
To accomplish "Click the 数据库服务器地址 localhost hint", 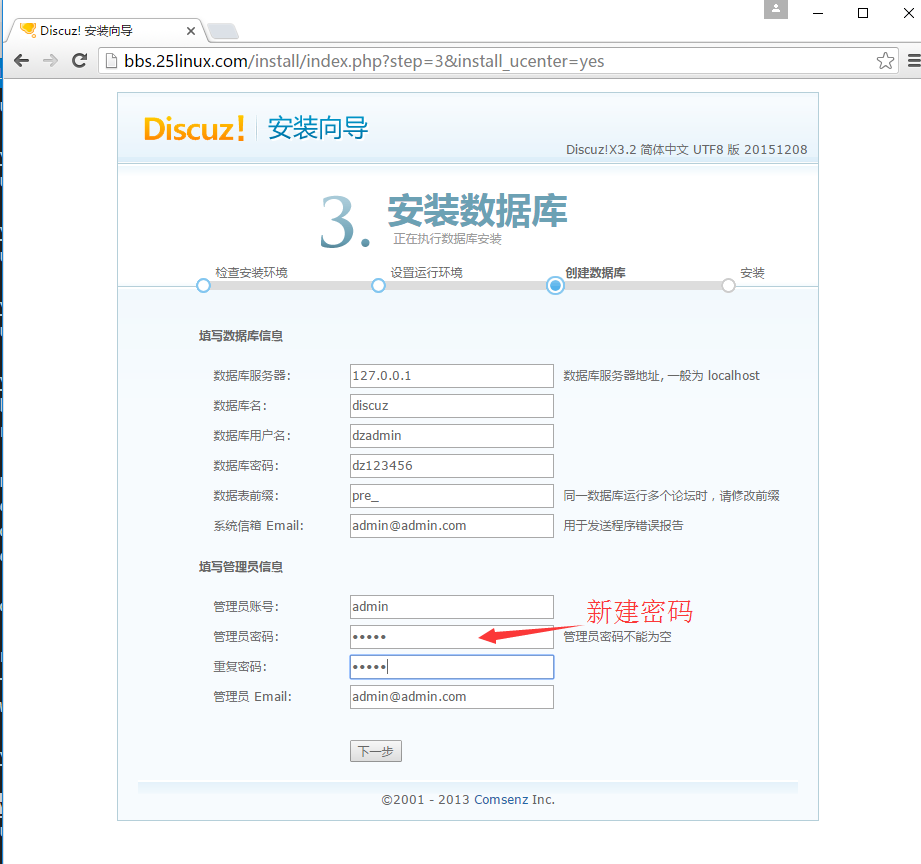I will point(661,376).
